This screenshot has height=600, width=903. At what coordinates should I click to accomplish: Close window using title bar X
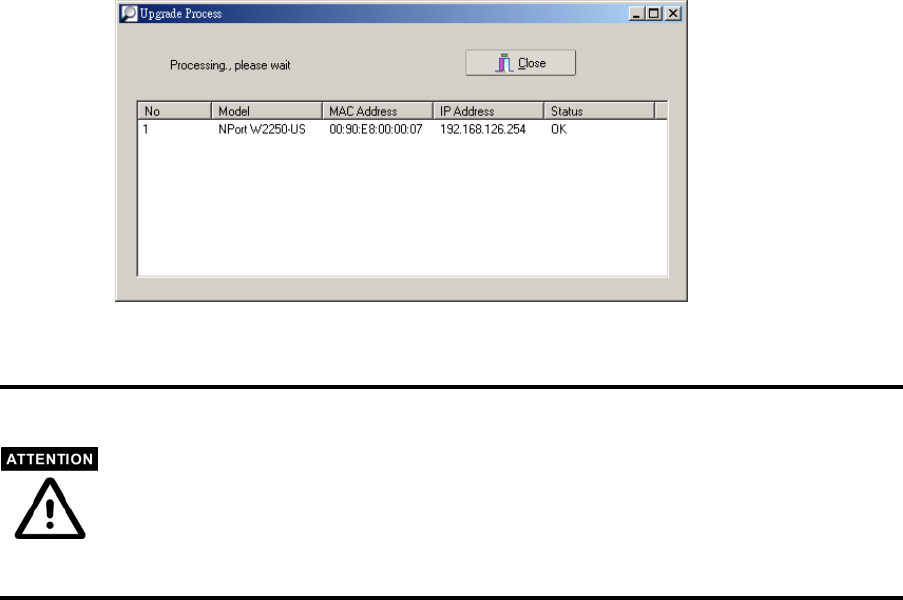pyautogui.click(x=673, y=13)
